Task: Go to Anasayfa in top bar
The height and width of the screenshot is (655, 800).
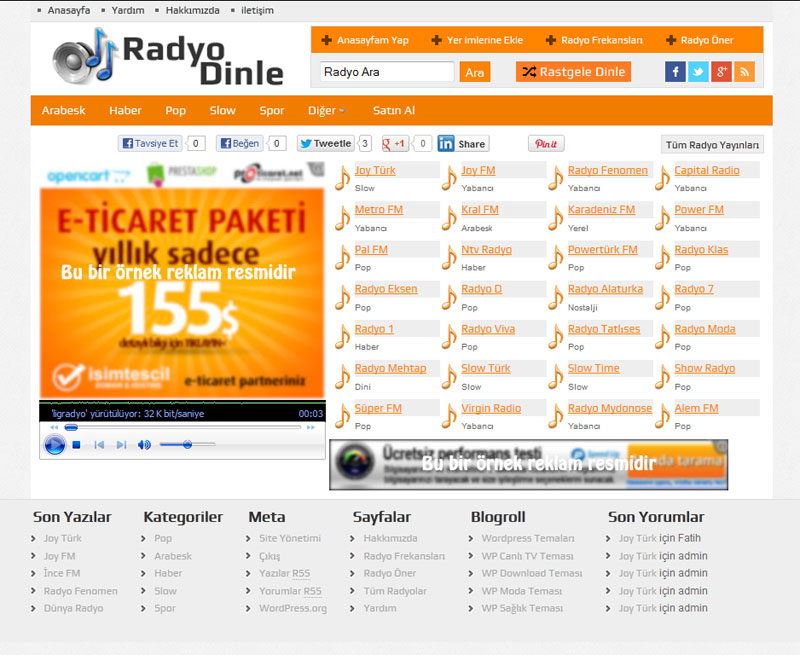Action: (69, 10)
